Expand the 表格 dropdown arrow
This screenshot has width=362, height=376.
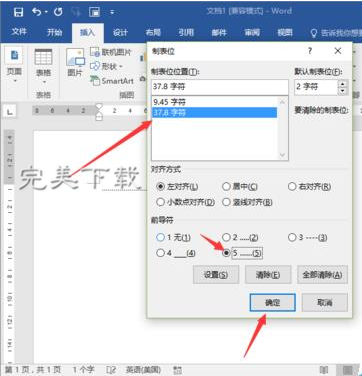coord(44,82)
